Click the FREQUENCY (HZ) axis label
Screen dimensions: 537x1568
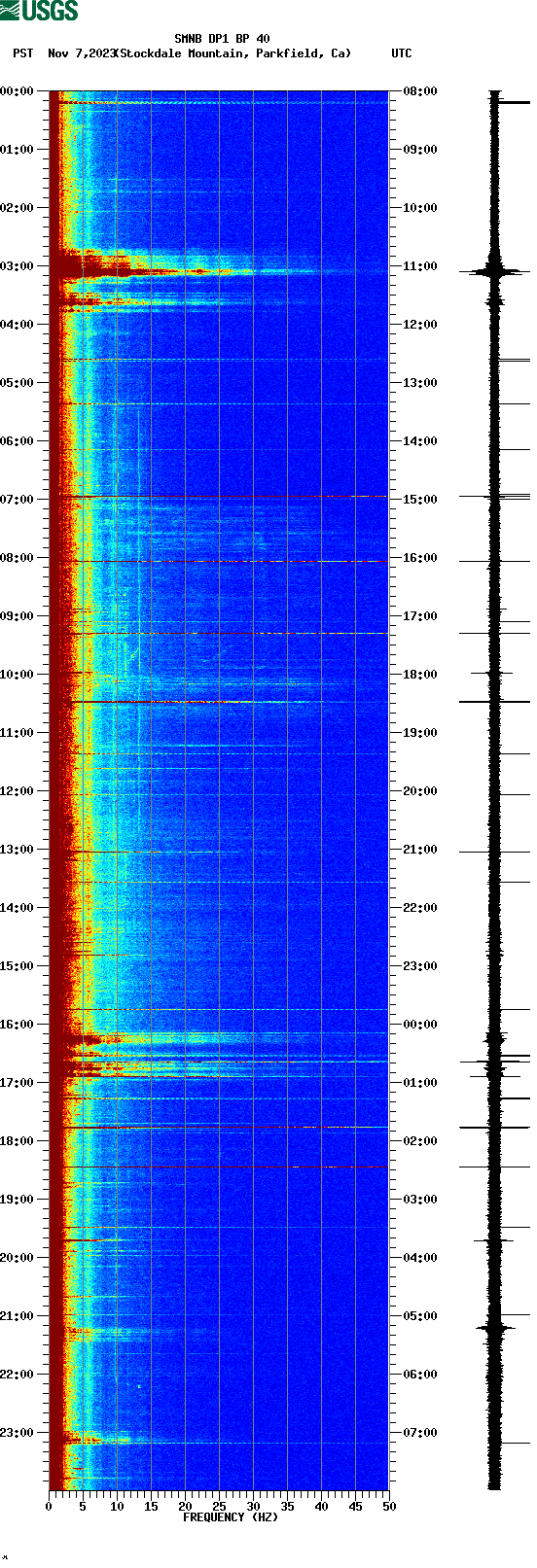click(231, 1517)
